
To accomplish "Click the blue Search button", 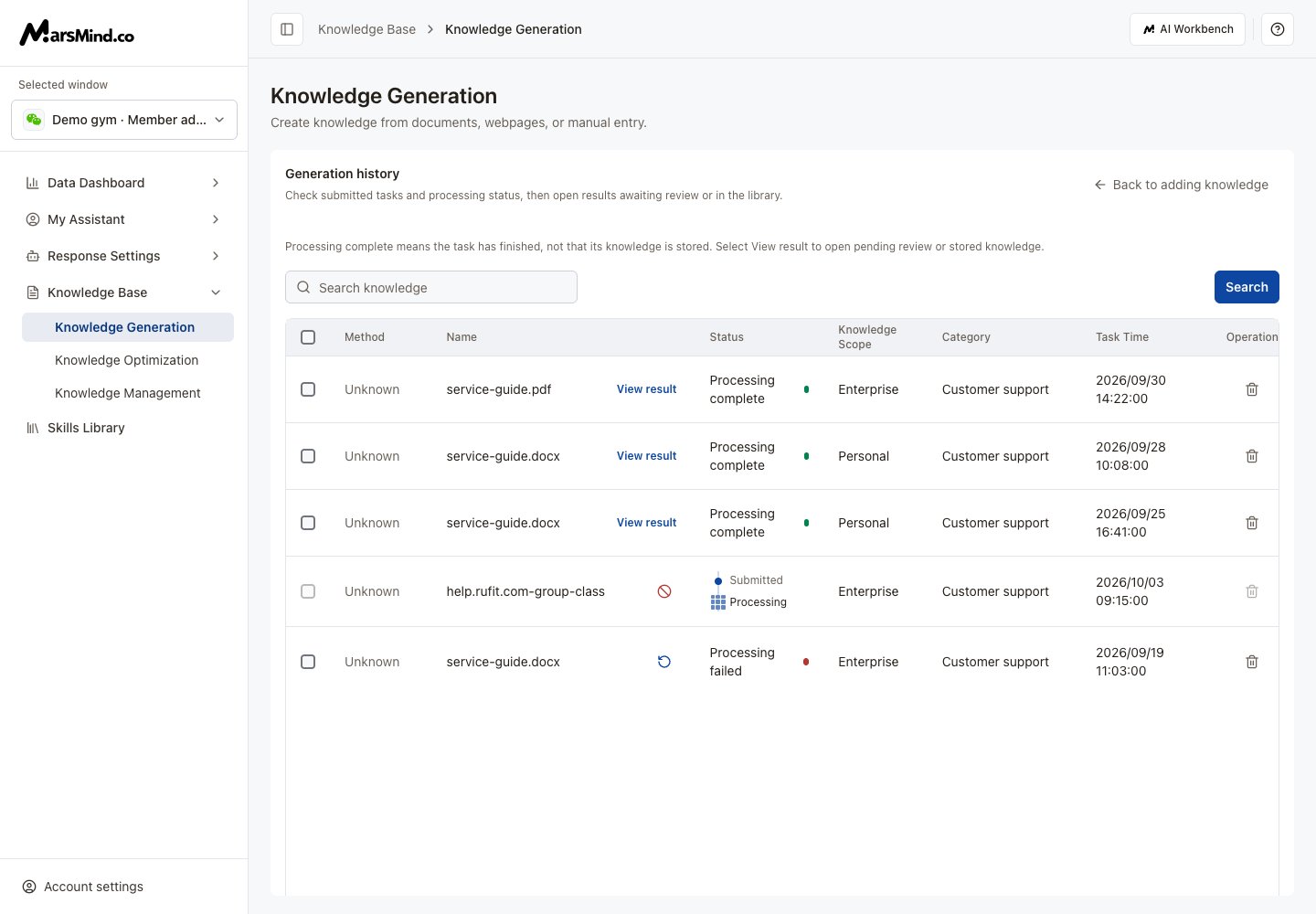I will (1247, 287).
